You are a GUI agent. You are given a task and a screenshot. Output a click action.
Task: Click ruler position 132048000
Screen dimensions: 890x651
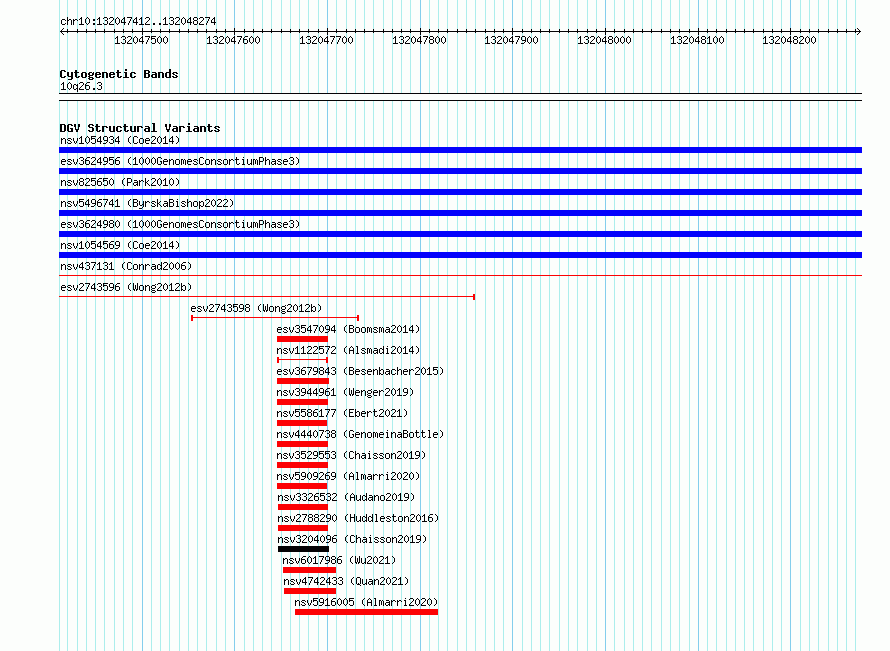tap(604, 40)
